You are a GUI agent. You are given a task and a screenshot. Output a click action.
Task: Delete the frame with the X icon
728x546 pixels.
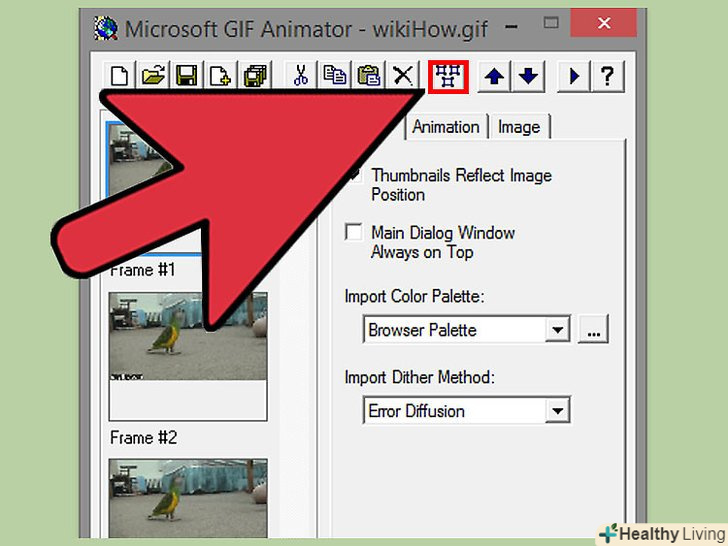[403, 76]
